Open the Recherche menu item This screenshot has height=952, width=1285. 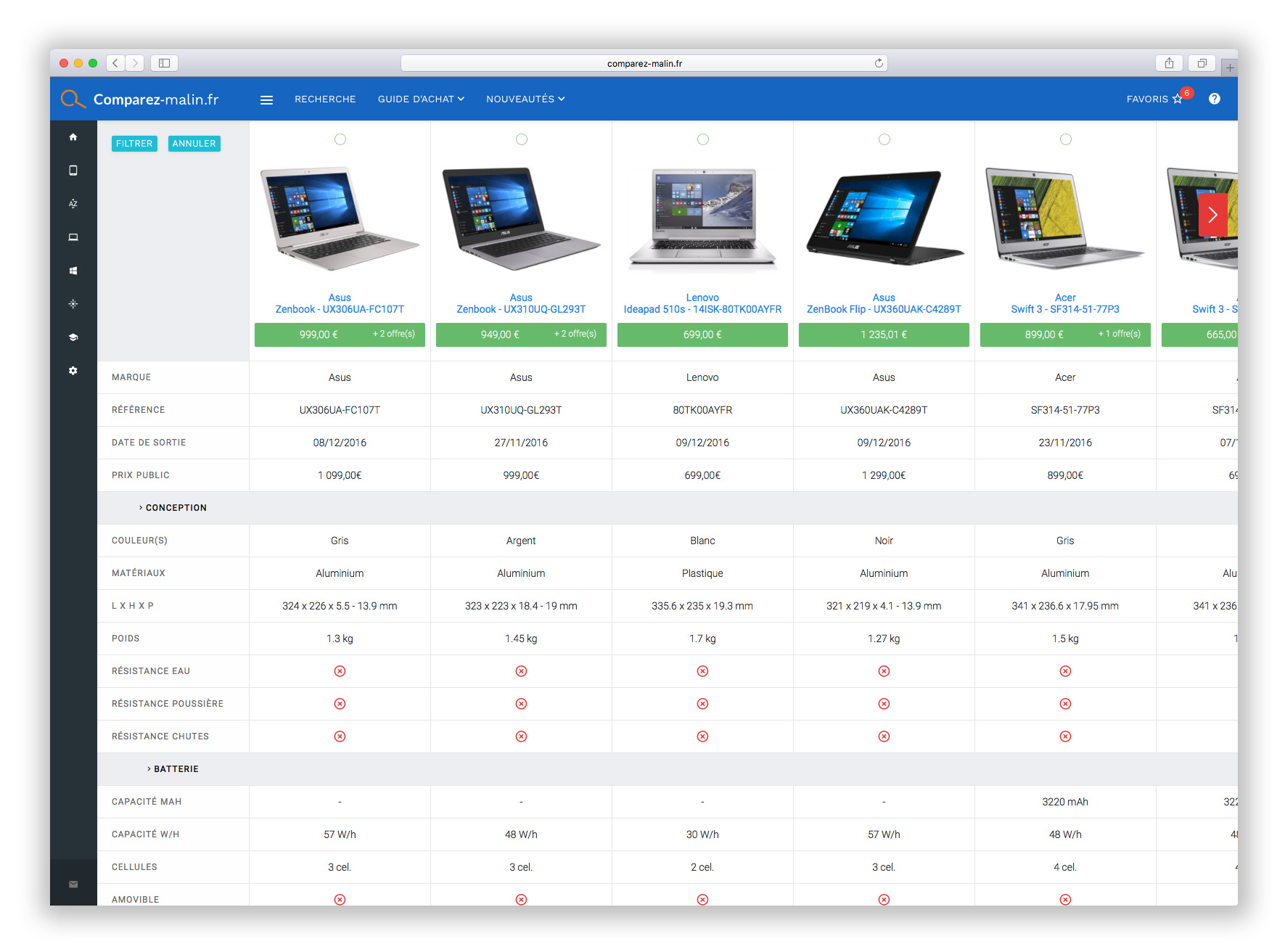(325, 99)
